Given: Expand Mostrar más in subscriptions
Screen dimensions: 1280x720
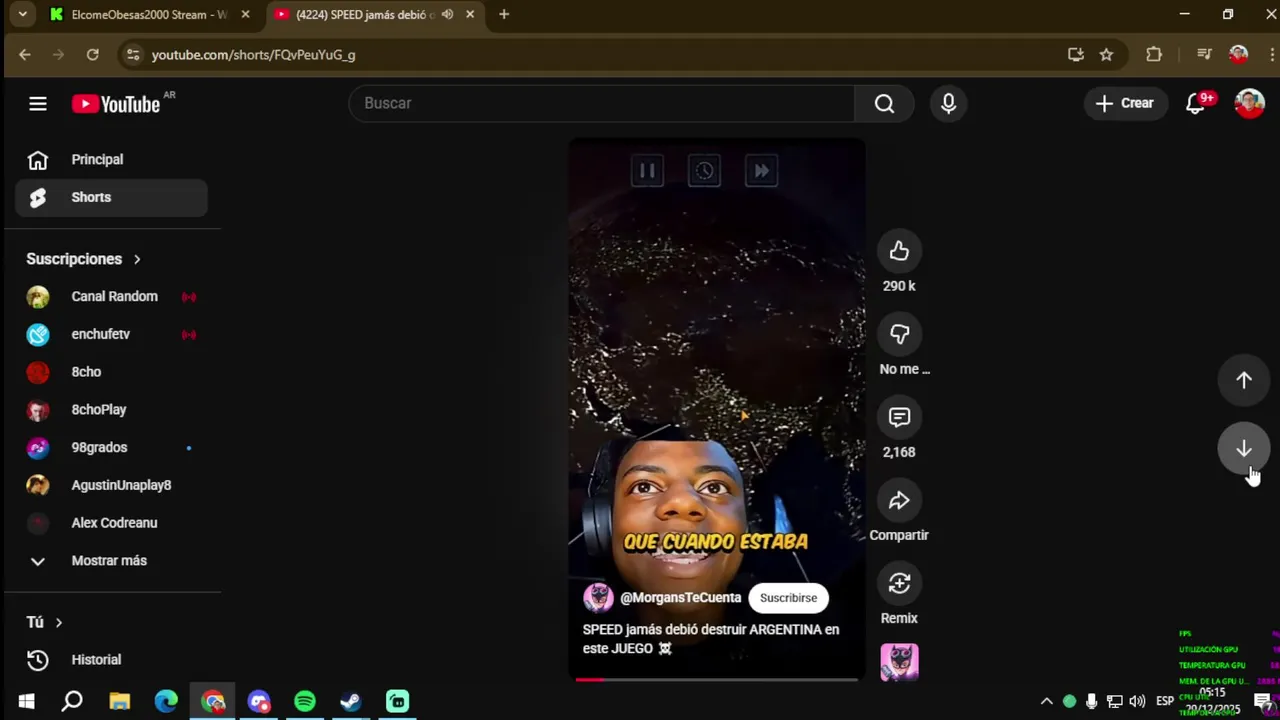Looking at the screenshot, I should coord(111,561).
